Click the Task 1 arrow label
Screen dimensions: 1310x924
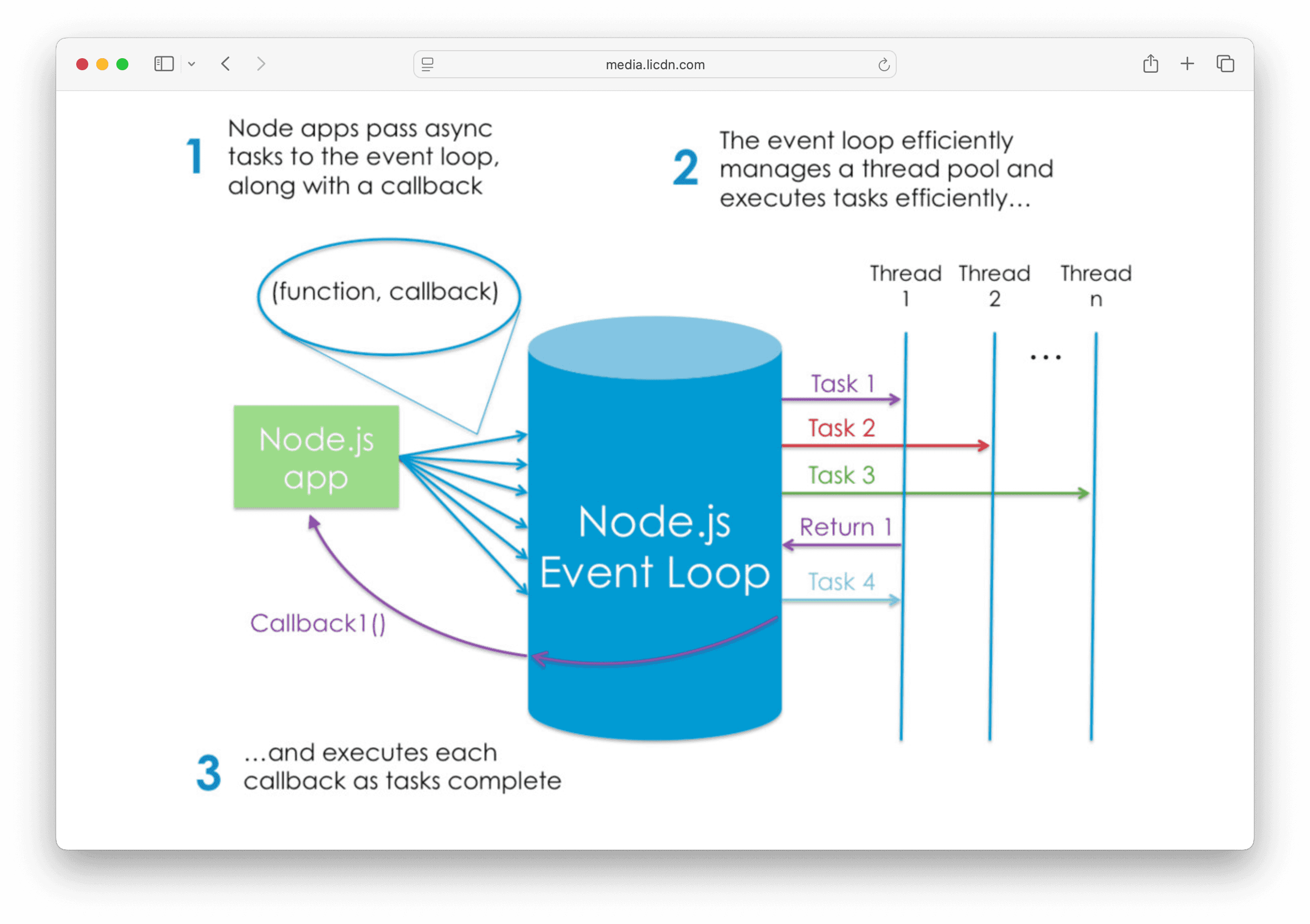pos(843,383)
